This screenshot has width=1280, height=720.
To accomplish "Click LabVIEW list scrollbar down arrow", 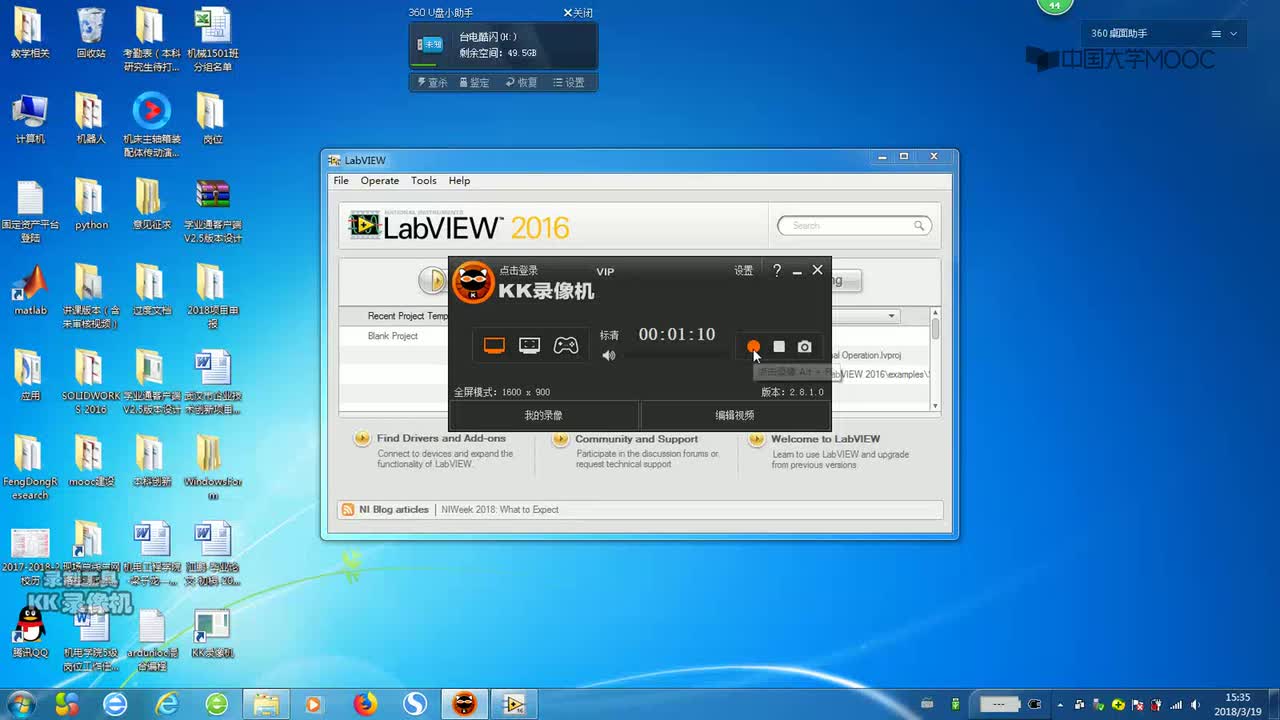I will click(935, 406).
